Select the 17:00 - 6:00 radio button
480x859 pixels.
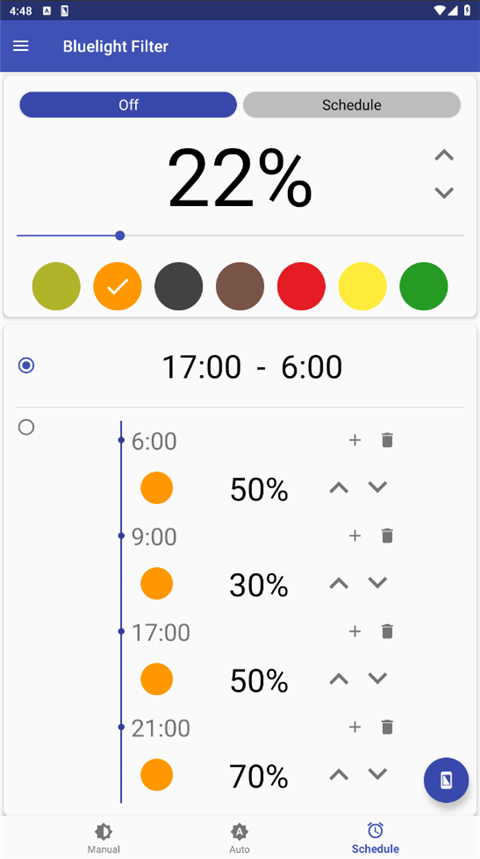point(26,365)
